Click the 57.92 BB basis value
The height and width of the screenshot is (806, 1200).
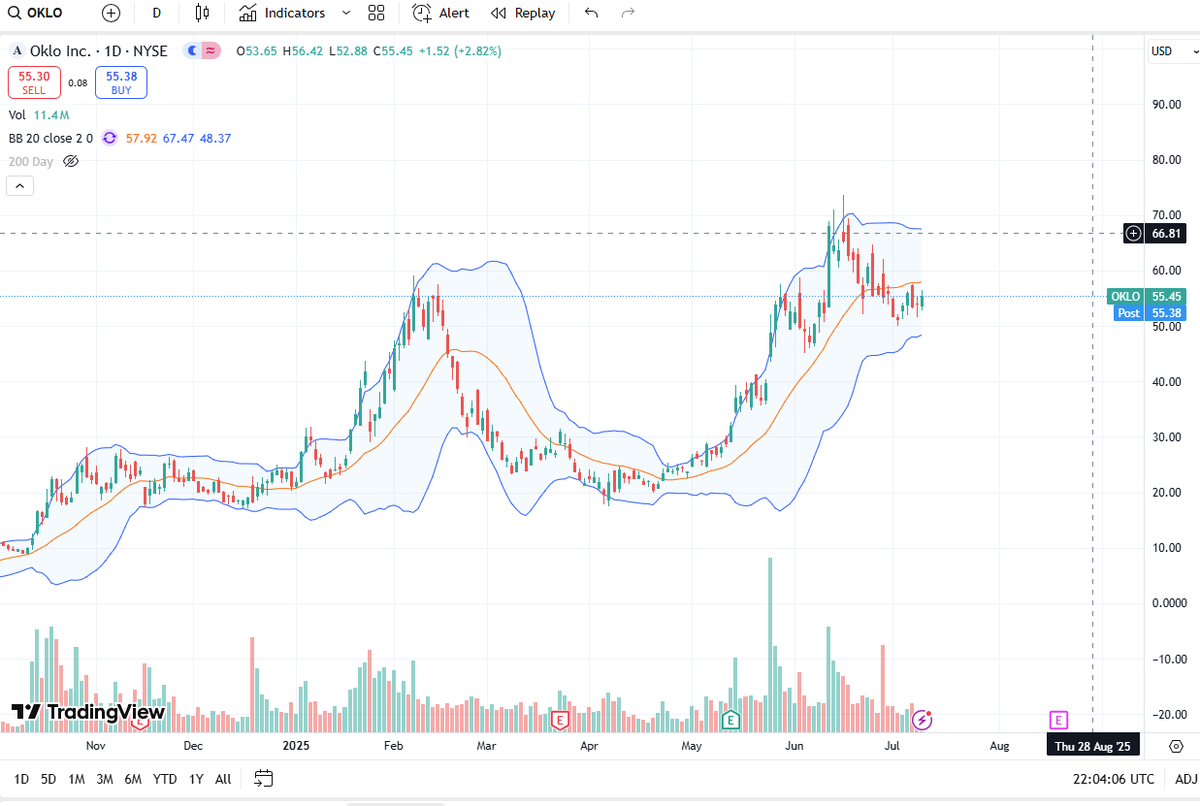pos(140,138)
